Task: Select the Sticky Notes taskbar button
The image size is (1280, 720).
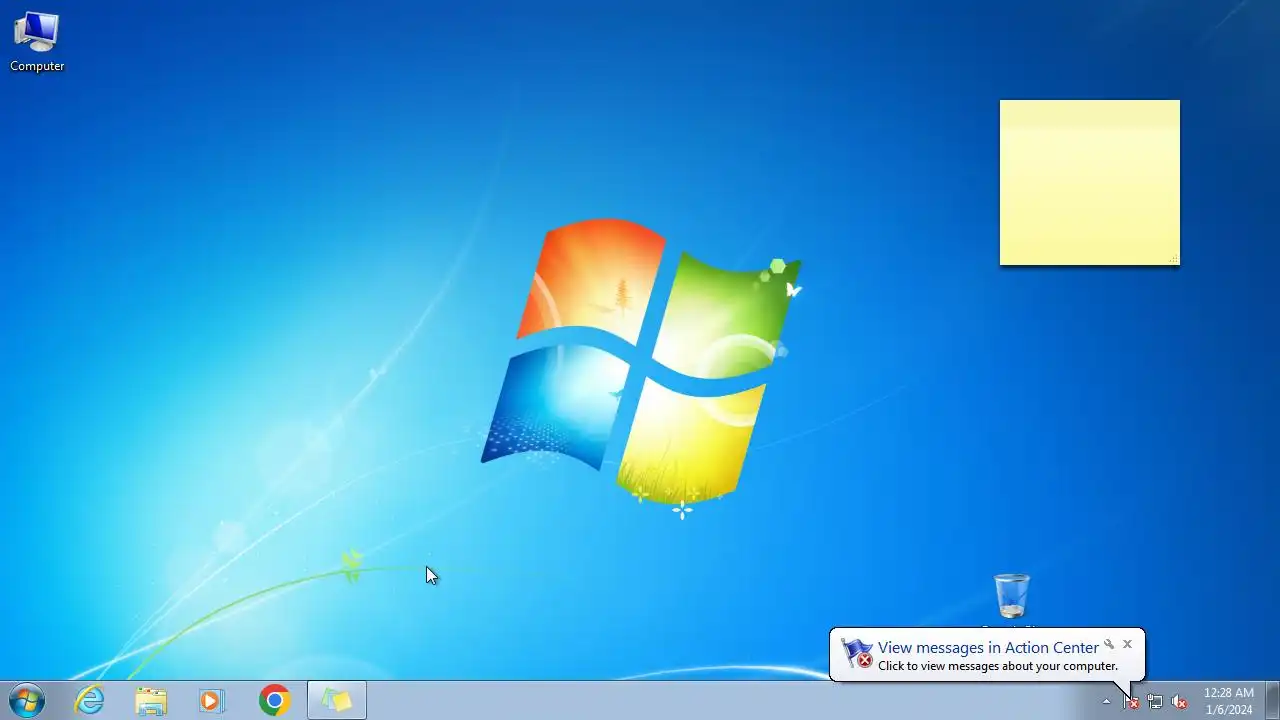Action: [337, 700]
